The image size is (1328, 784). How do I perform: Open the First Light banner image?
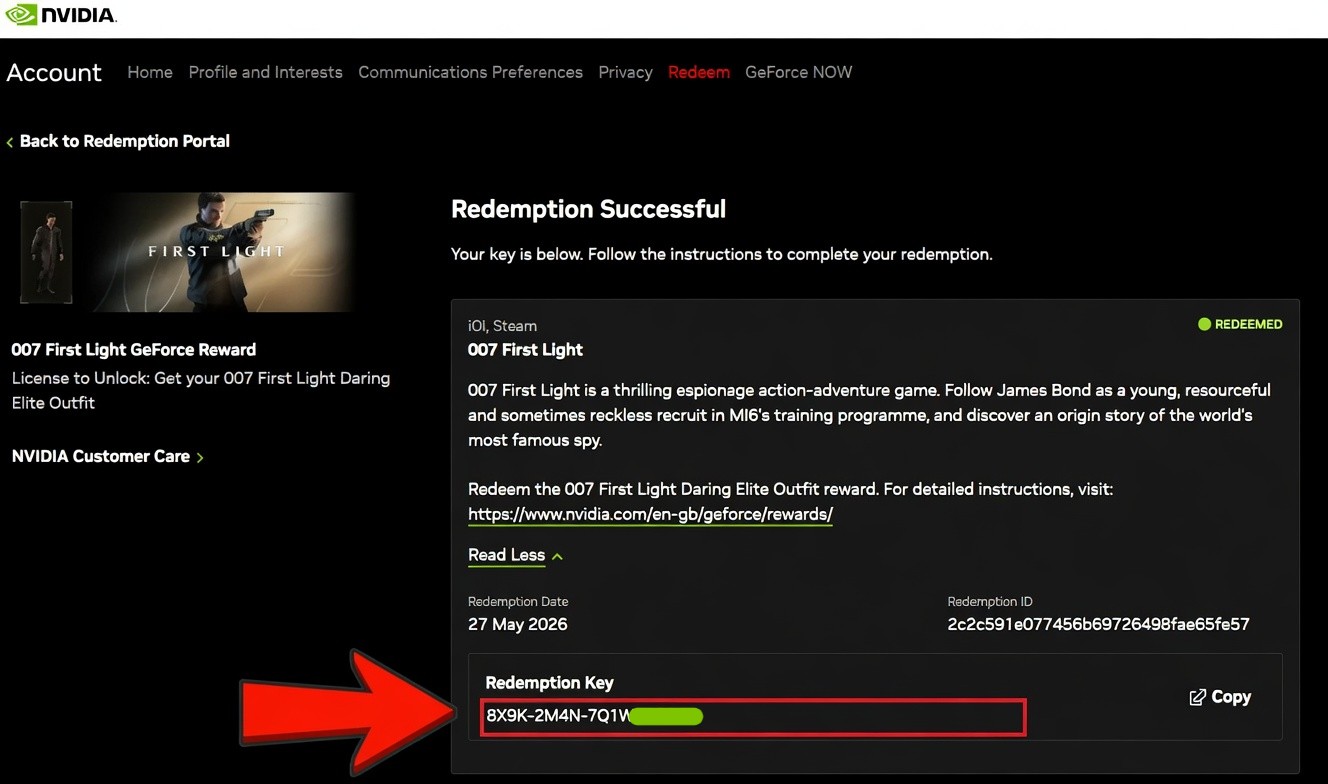[x=224, y=251]
